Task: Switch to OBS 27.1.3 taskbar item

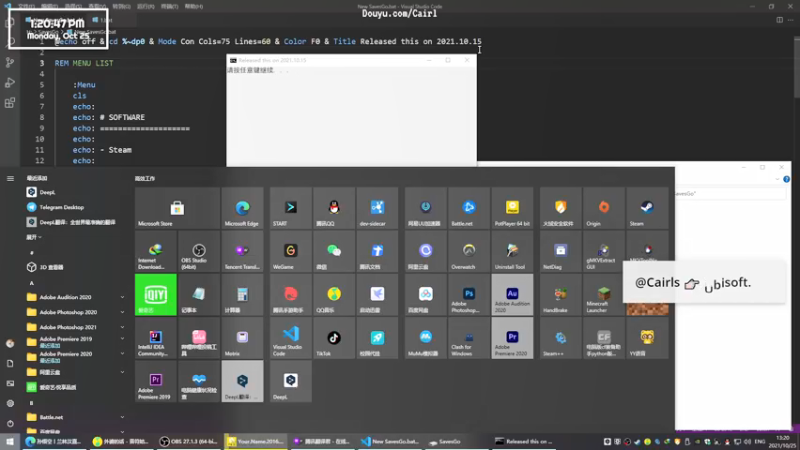Action: pos(189,442)
